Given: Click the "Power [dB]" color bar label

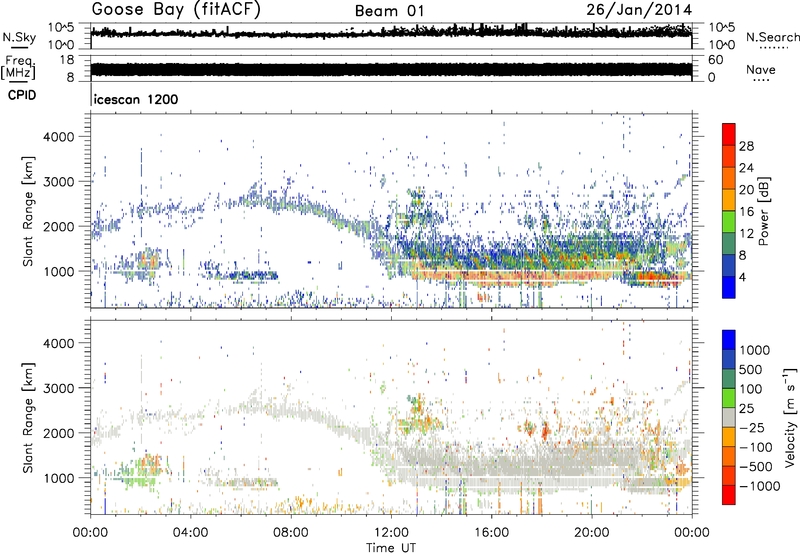Looking at the screenshot, I should pos(764,211).
